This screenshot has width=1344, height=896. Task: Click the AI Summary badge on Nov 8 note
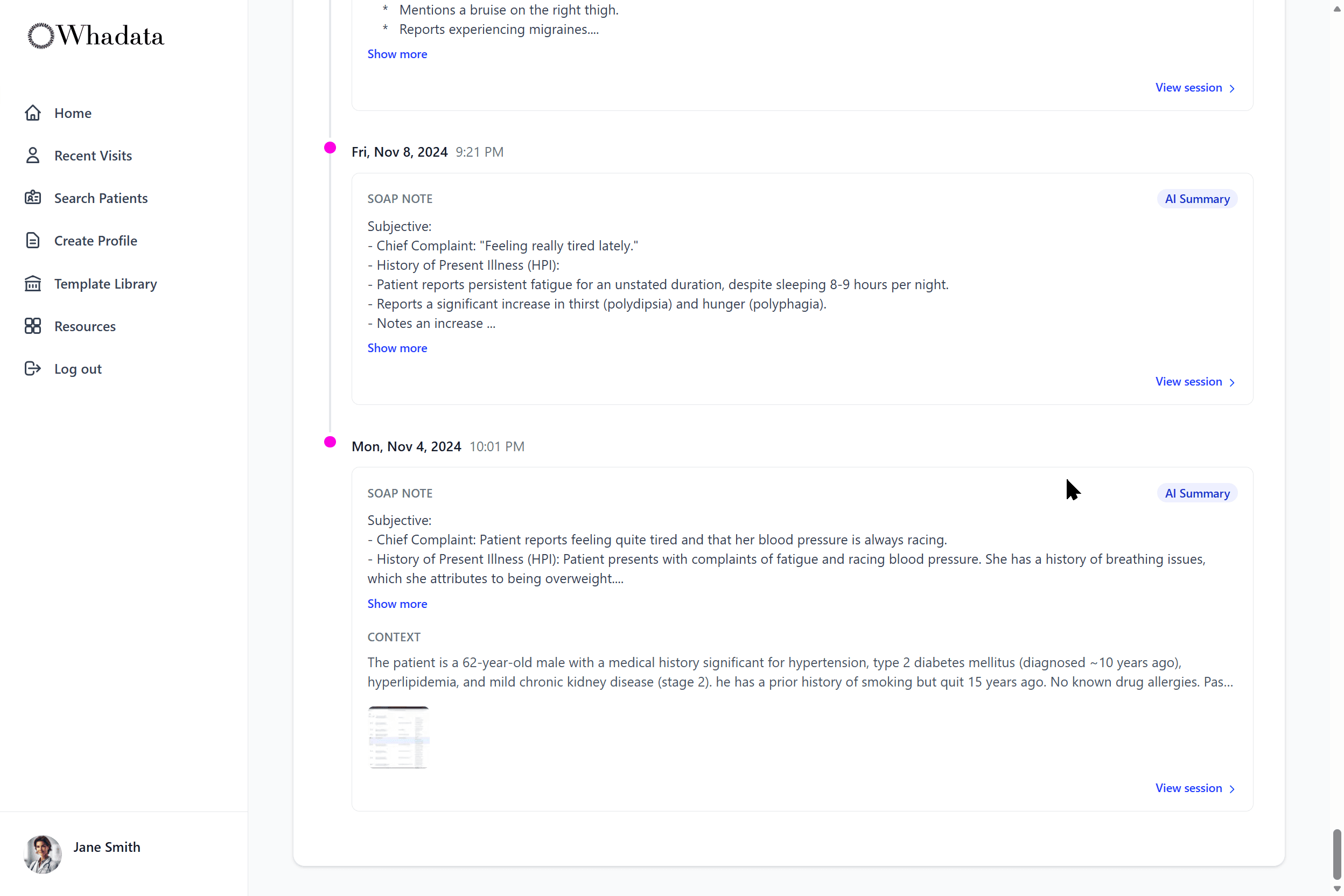1197,199
